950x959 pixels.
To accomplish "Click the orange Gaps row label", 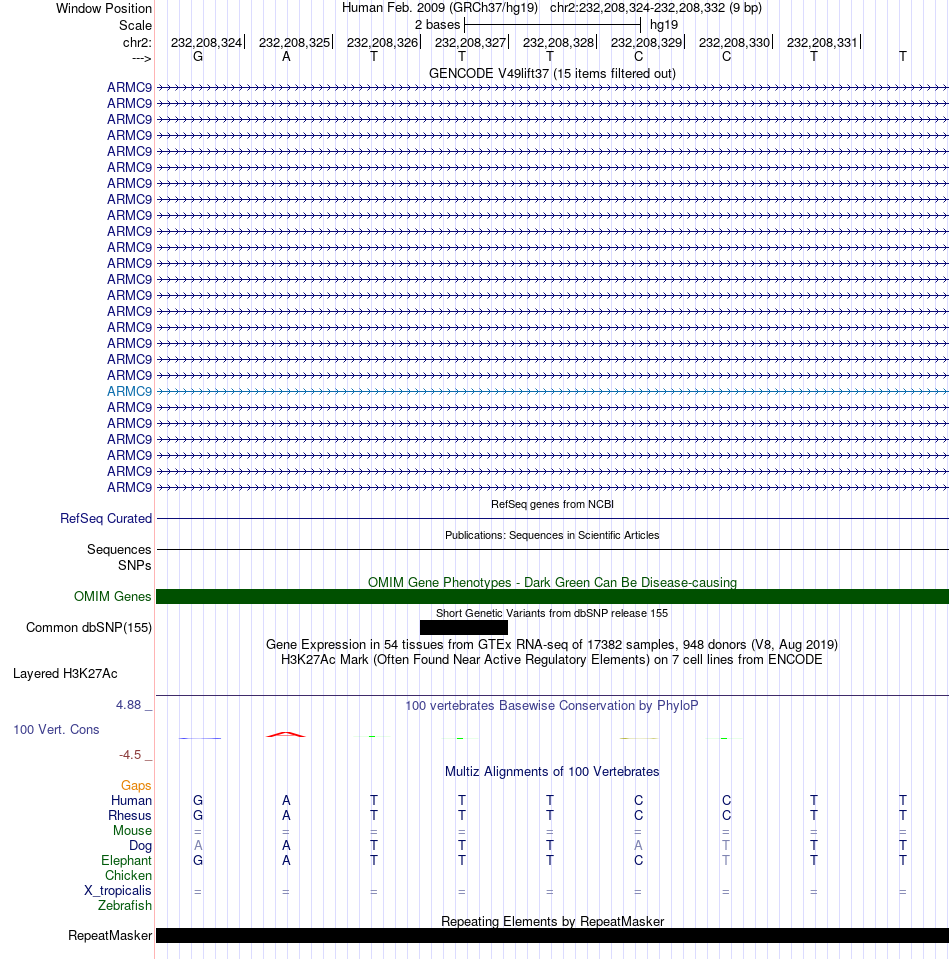I will pos(136,786).
